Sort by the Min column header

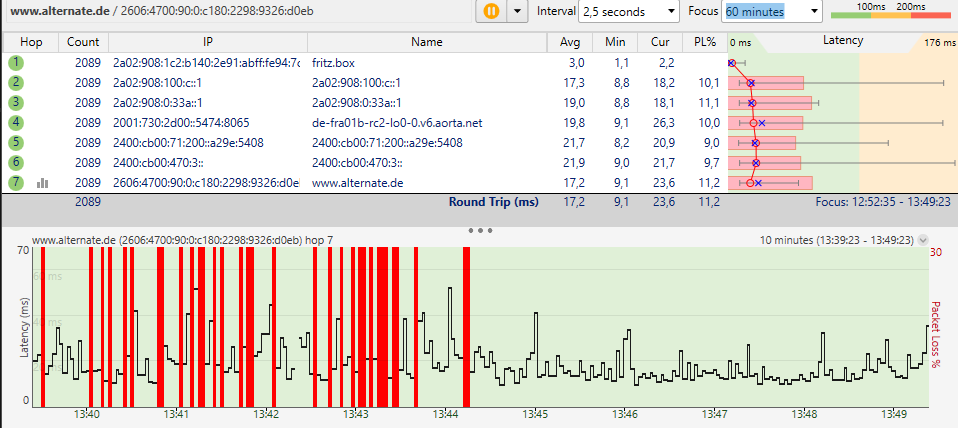click(x=615, y=42)
